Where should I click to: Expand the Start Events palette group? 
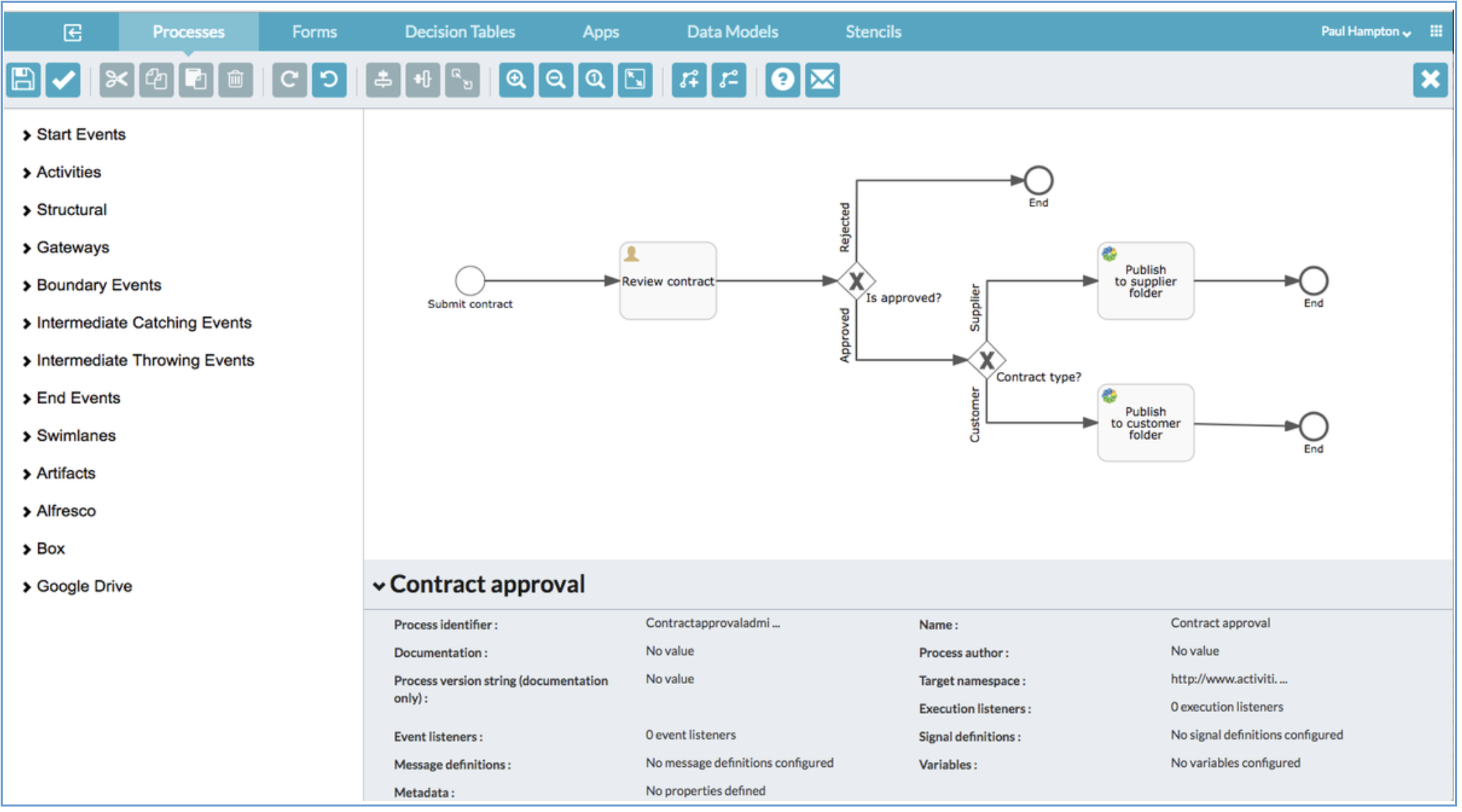[81, 135]
